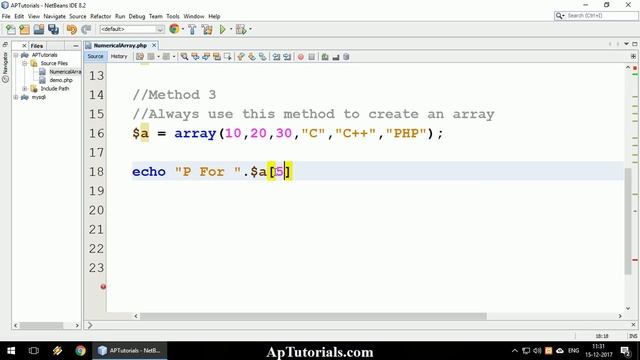Click the Stop Macro Recording icon
Image resolution: width=640 pixels, height=360 pixels.
[x=311, y=57]
